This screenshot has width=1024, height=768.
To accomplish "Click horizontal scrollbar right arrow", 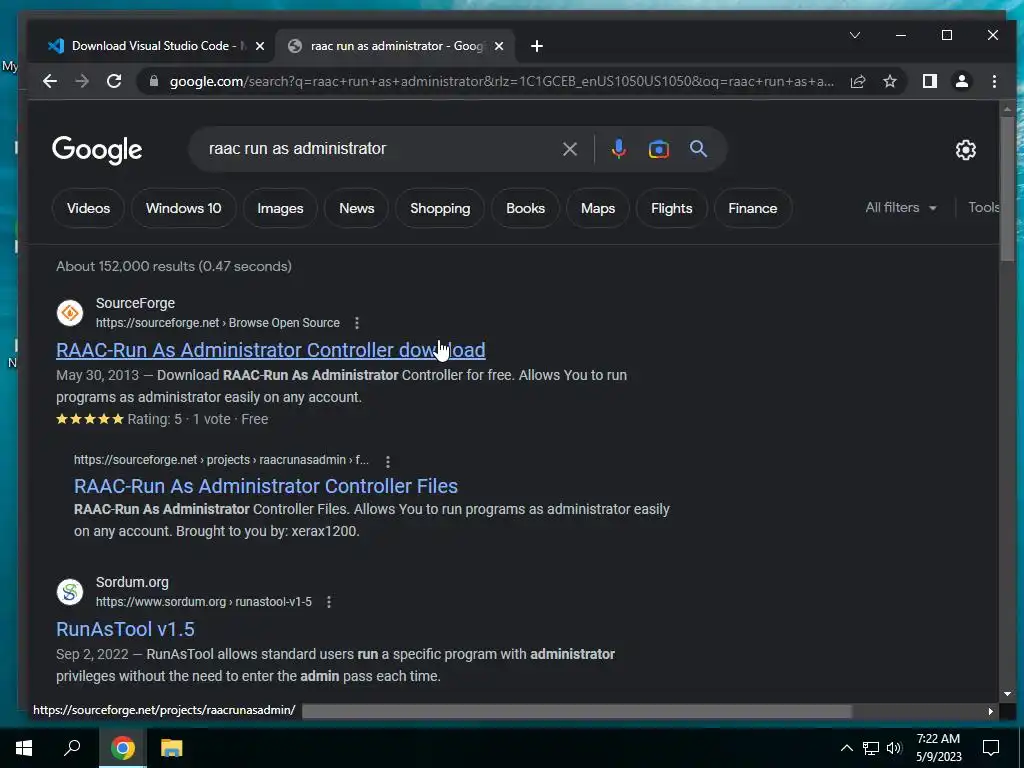I will pos(990,711).
